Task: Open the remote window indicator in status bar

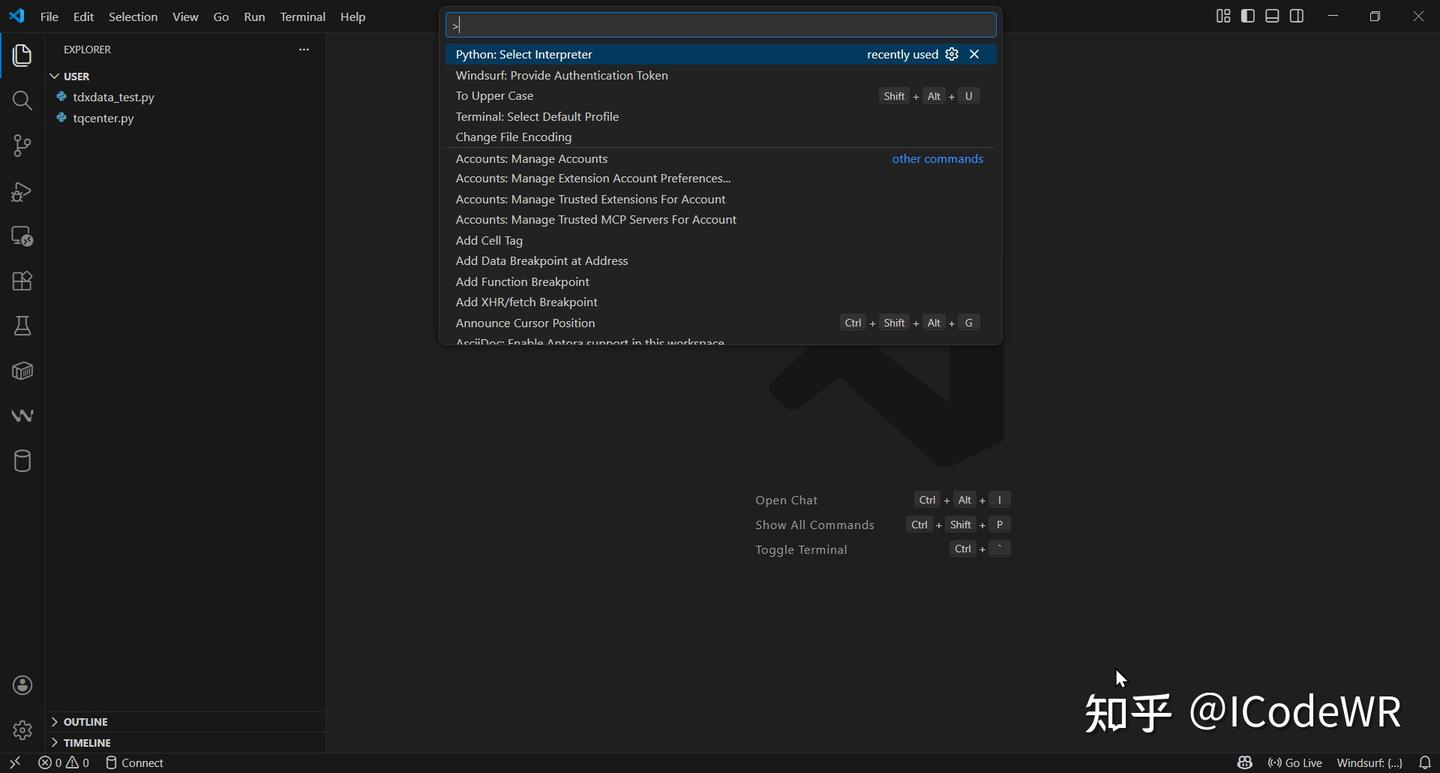Action: 15,763
